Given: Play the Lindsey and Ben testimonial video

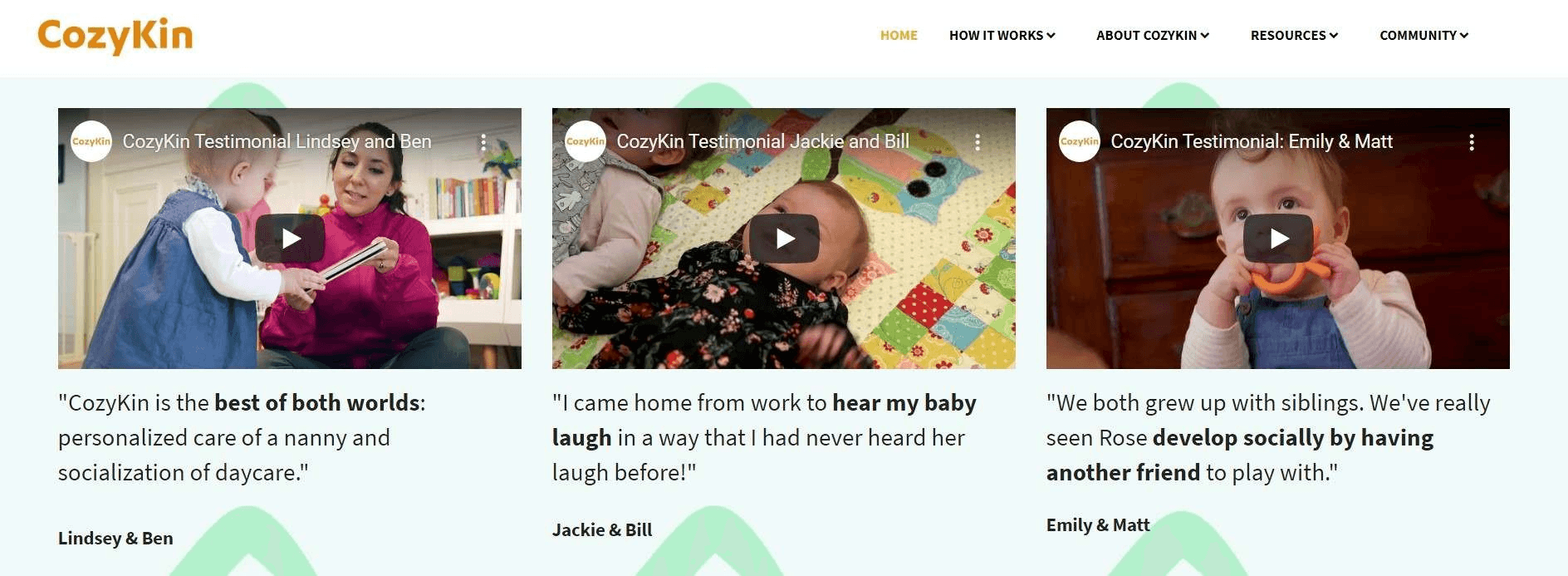Looking at the screenshot, I should 290,239.
